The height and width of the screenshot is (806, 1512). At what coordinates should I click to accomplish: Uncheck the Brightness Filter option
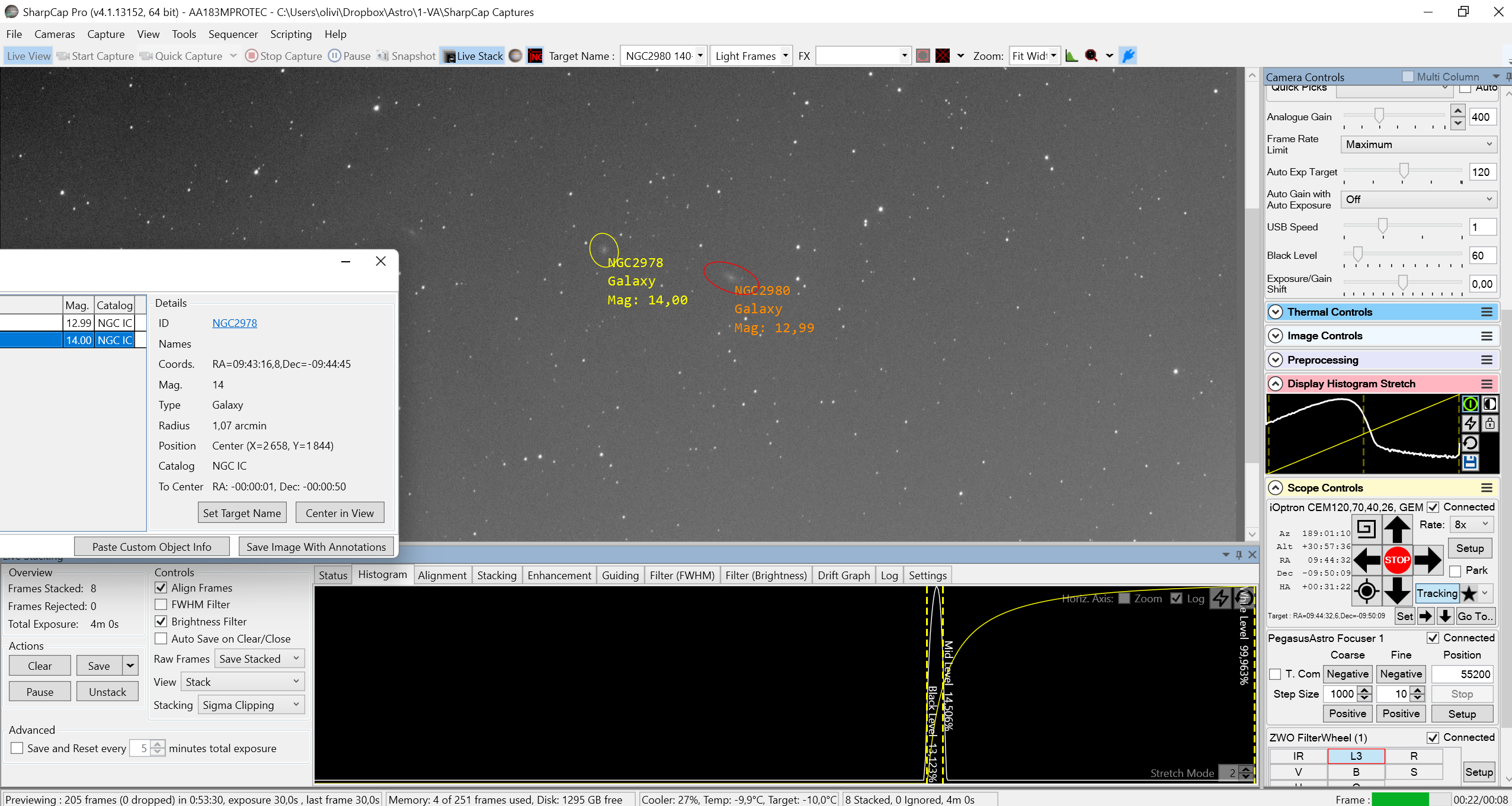pos(161,621)
